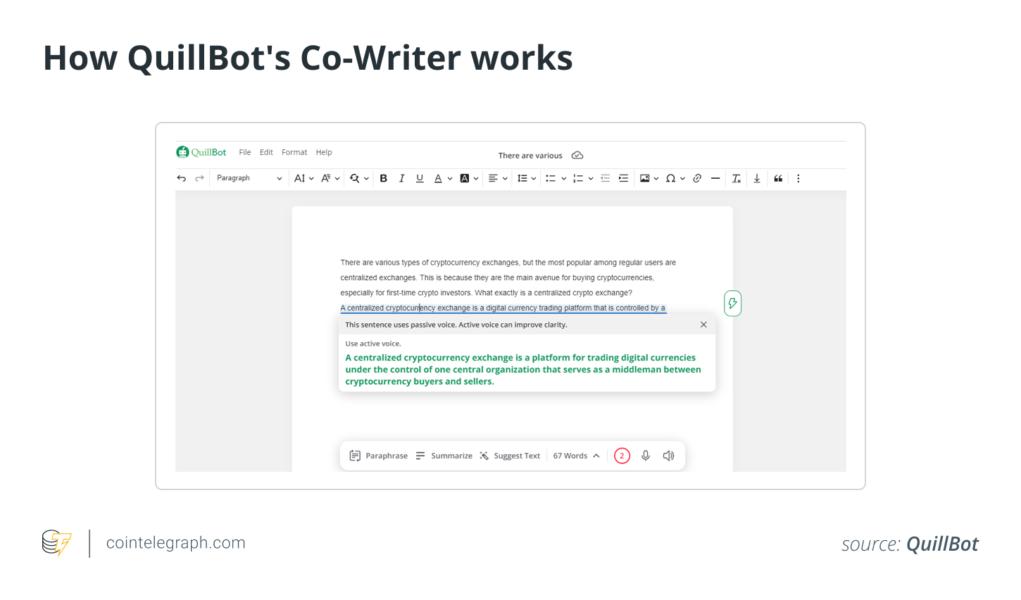Open the font family dropdown
1021x600 pixels.
tap(330, 179)
